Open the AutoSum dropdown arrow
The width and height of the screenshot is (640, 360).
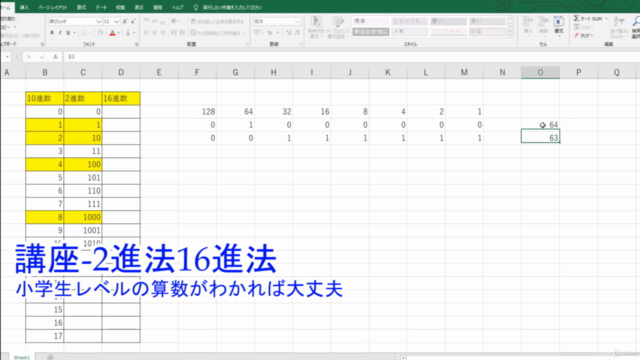pos(606,19)
